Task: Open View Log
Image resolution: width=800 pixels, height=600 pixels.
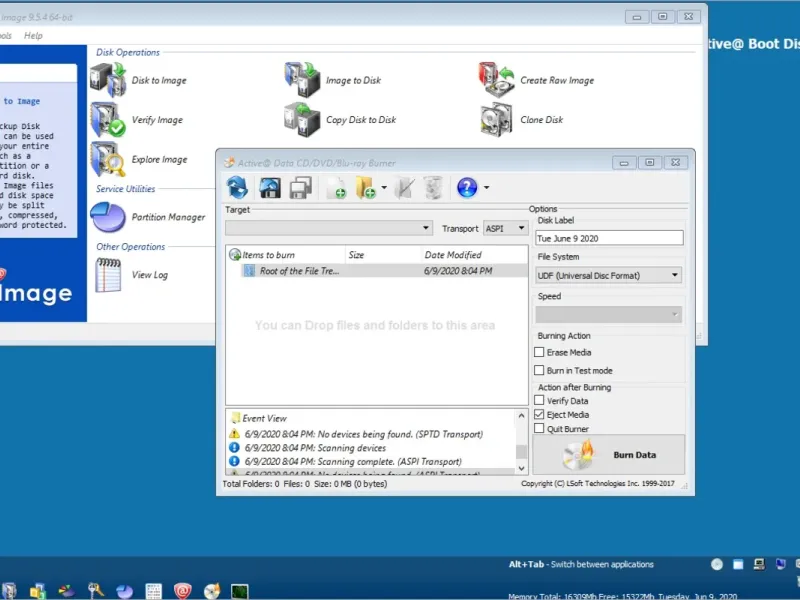Action: [x=109, y=275]
